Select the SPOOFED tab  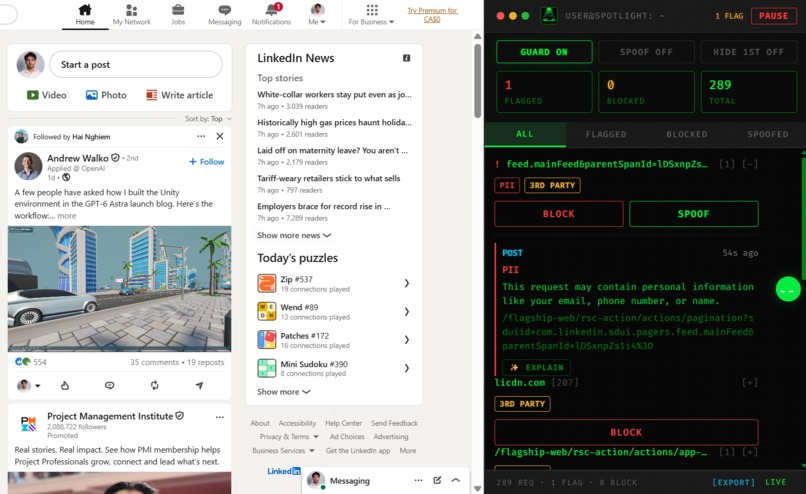767,134
